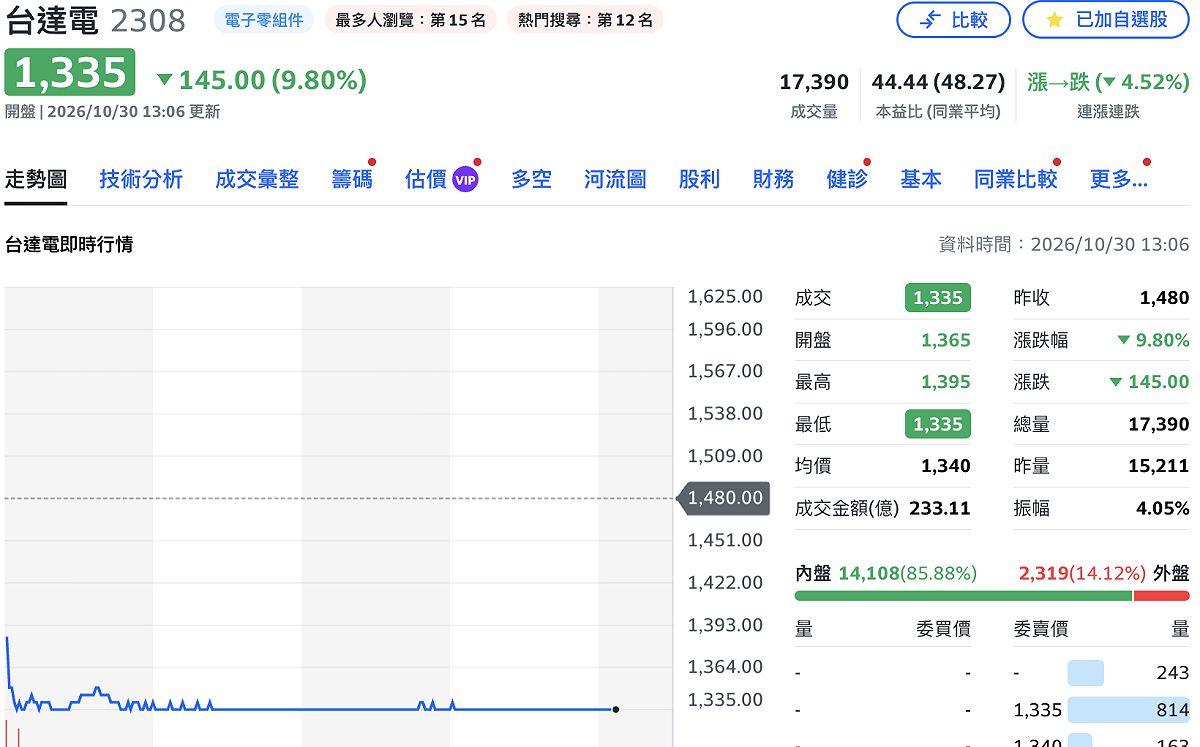Click the 比較 compare button
The image size is (1200, 747).
pyautogui.click(x=953, y=20)
